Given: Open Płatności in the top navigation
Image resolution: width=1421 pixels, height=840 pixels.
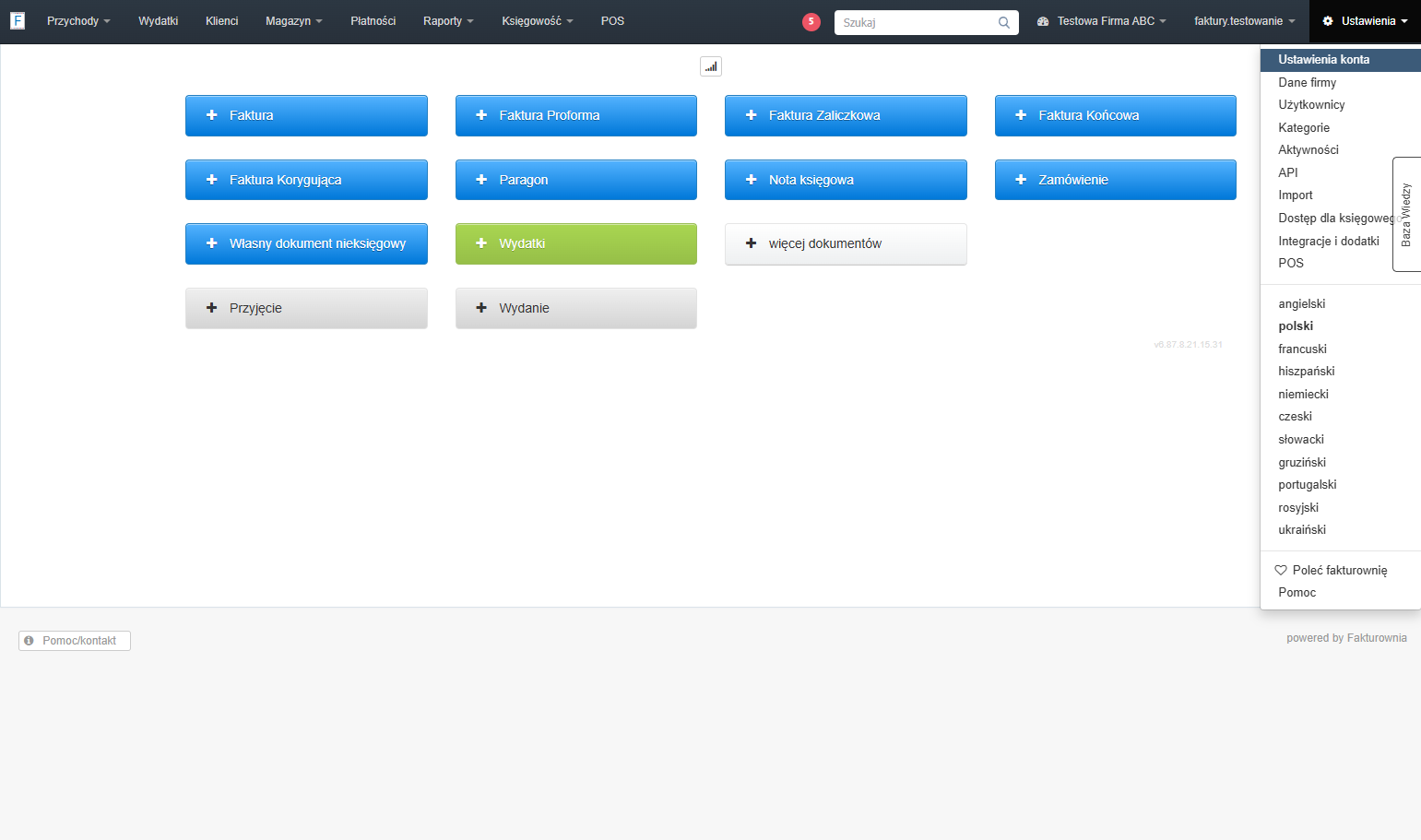Looking at the screenshot, I should tap(373, 21).
